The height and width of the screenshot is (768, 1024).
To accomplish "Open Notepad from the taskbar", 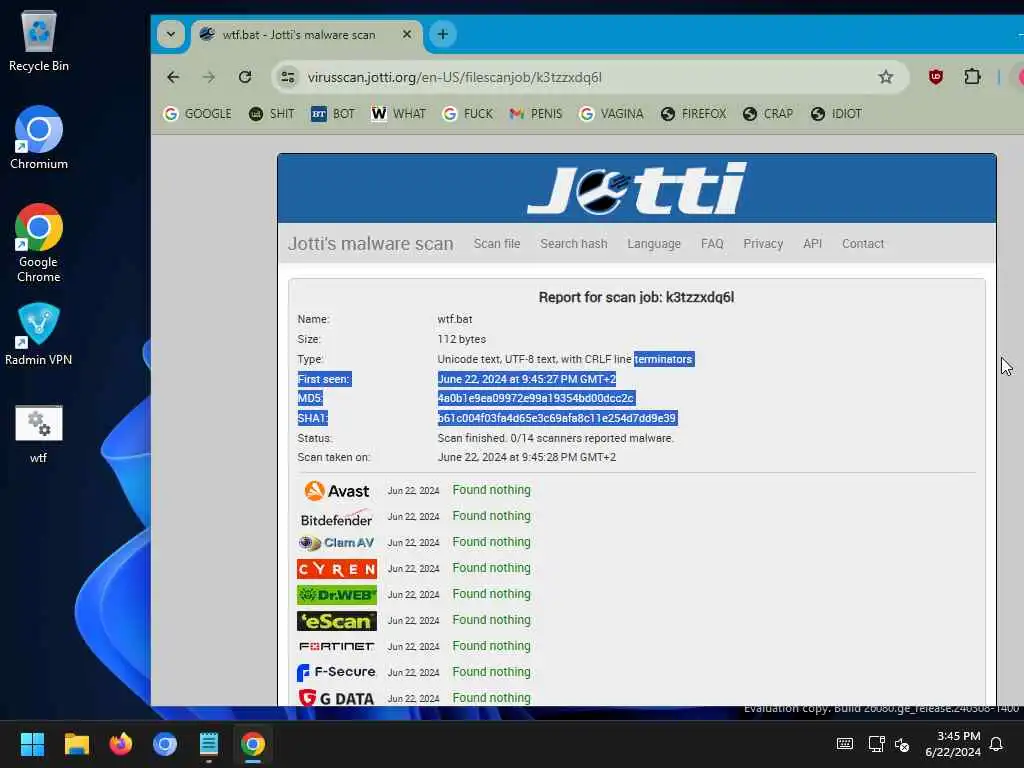I will 209,744.
